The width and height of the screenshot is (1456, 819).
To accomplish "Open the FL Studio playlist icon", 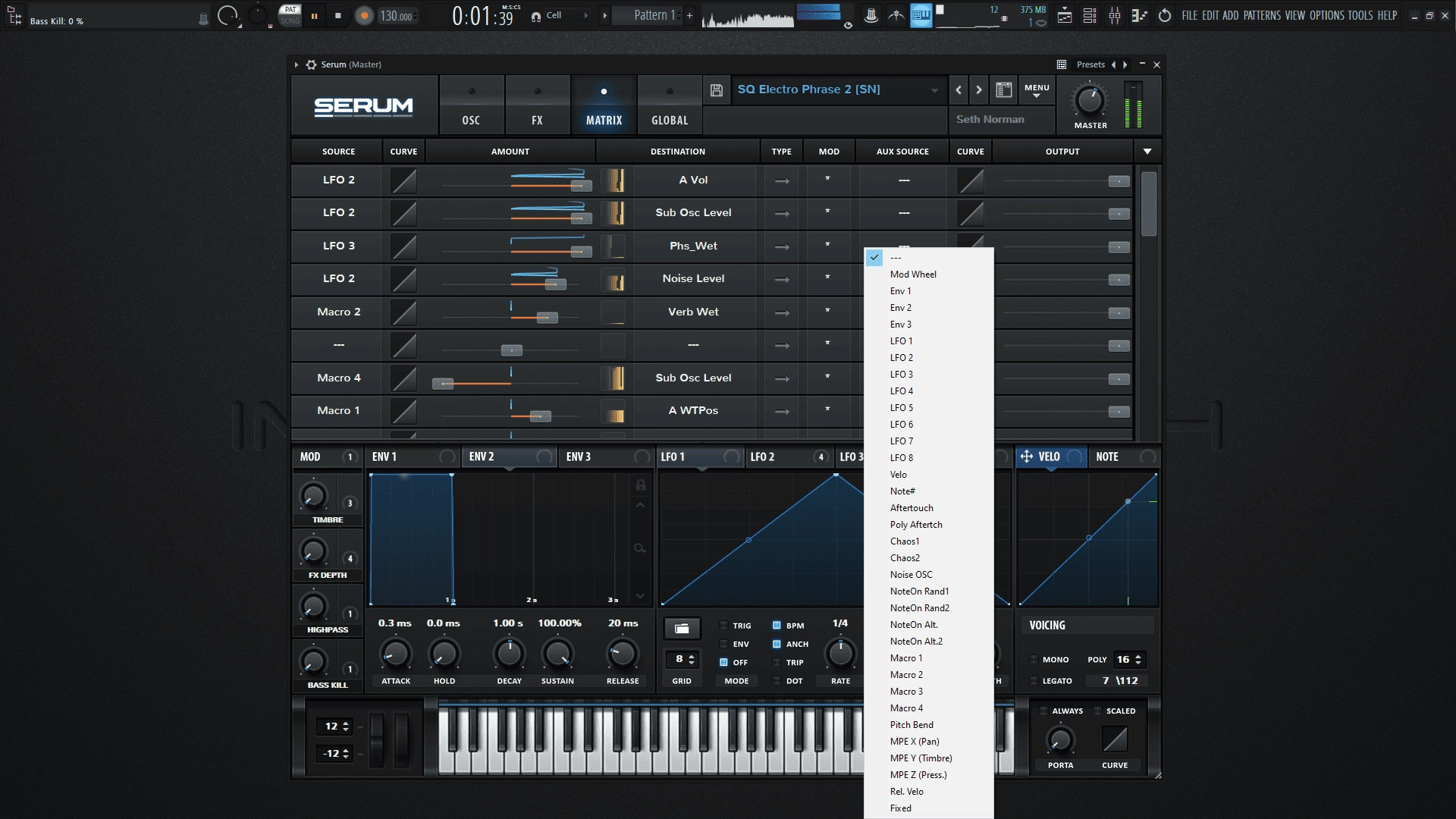I will [x=1065, y=15].
